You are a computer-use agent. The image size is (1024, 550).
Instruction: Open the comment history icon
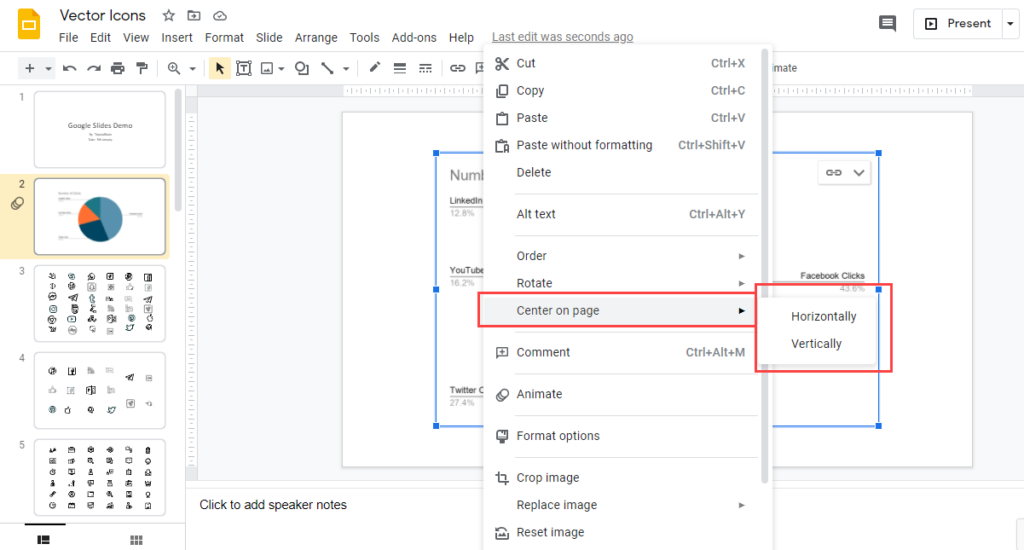pos(887,24)
